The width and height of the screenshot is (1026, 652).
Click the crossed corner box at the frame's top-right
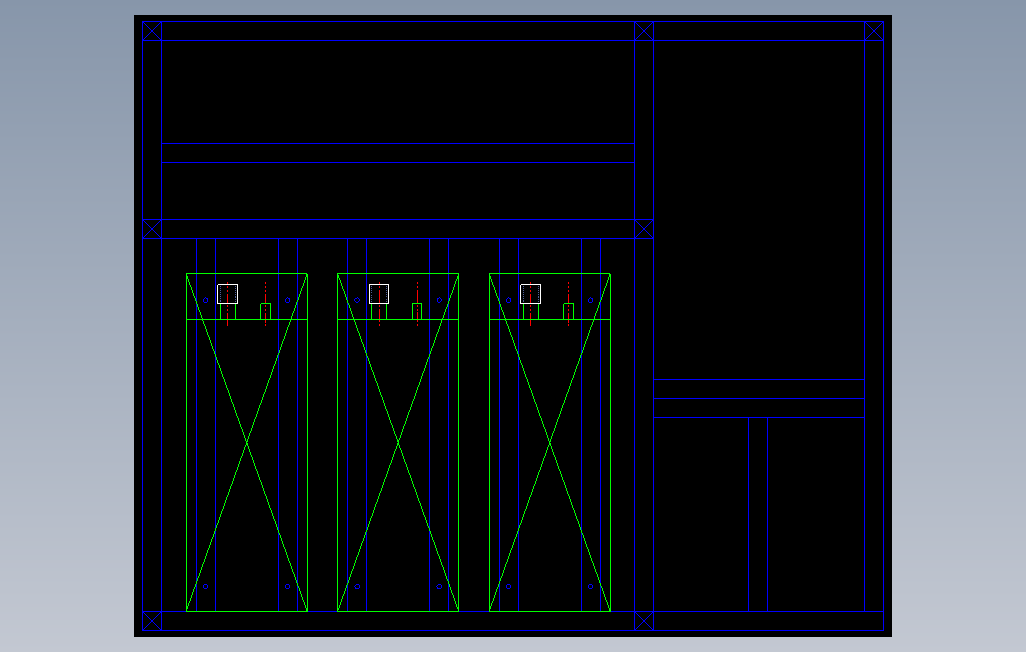[874, 31]
